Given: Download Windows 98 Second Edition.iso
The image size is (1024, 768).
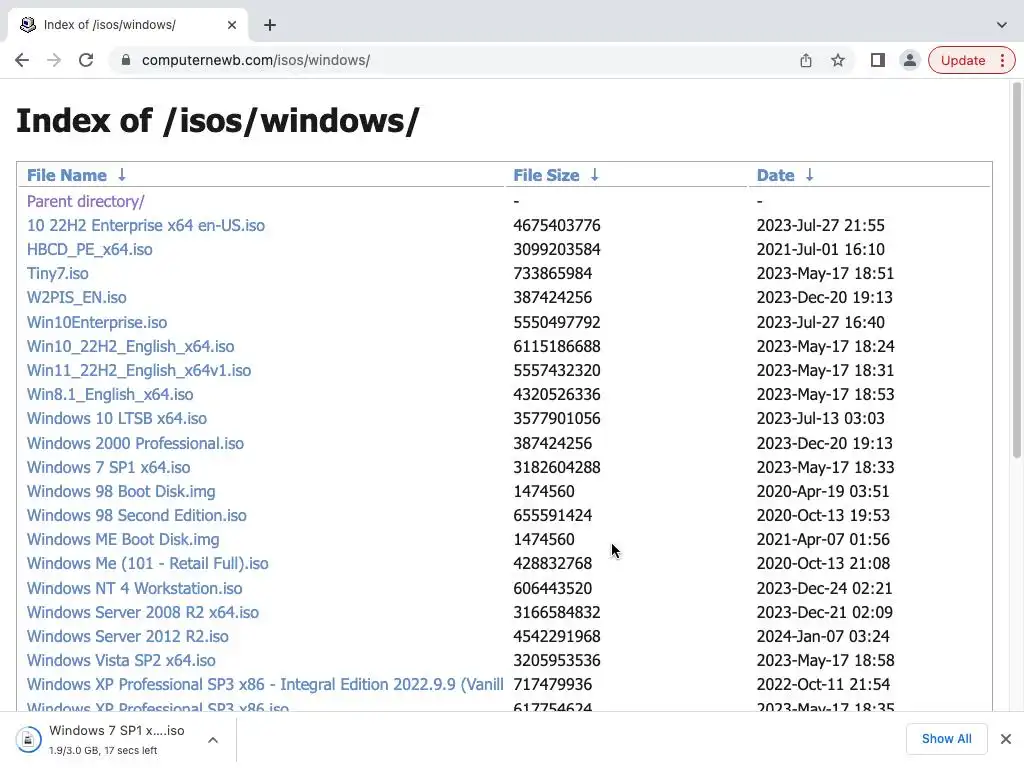Looking at the screenshot, I should 136,515.
